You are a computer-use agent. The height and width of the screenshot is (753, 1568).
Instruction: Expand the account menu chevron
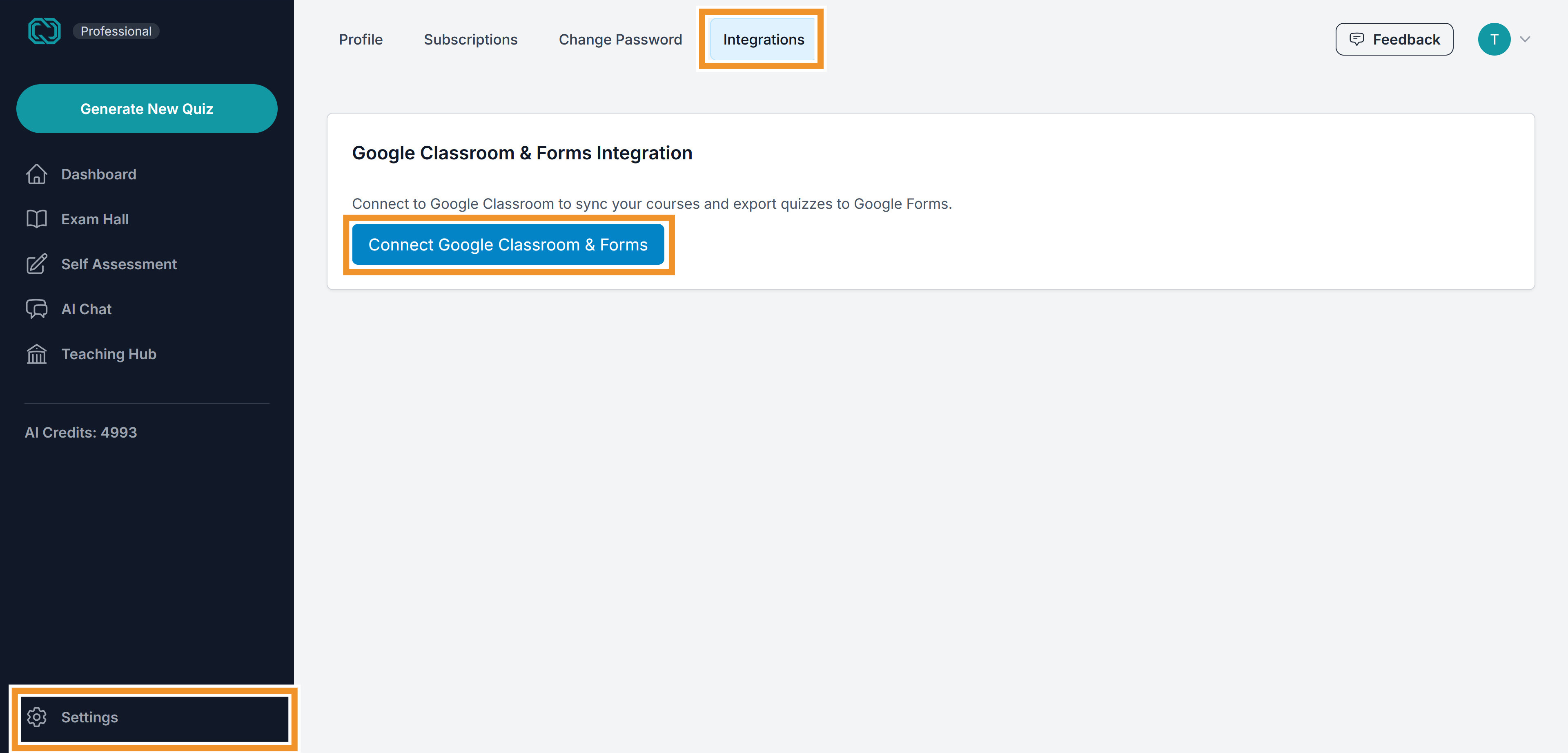1525,40
